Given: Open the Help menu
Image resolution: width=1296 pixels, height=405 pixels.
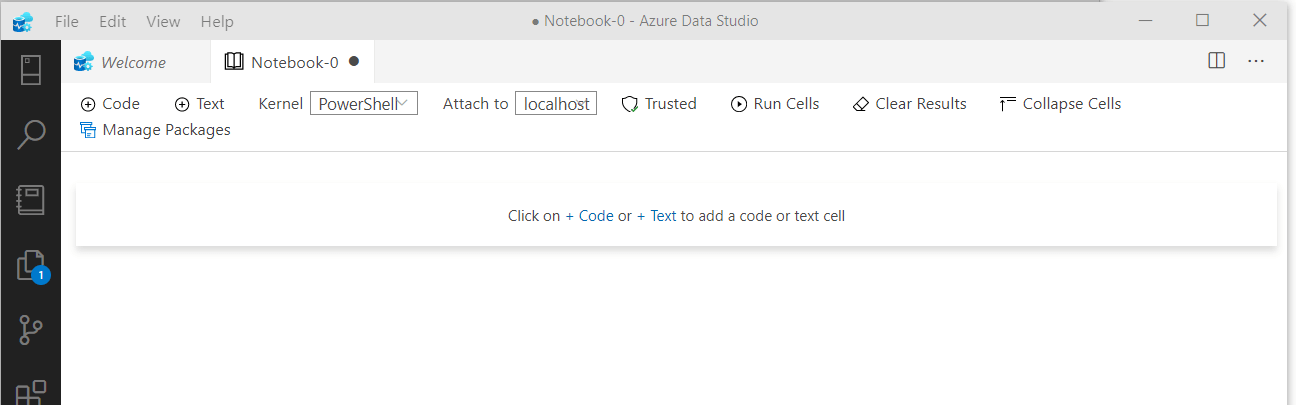Looking at the screenshot, I should click(x=217, y=21).
